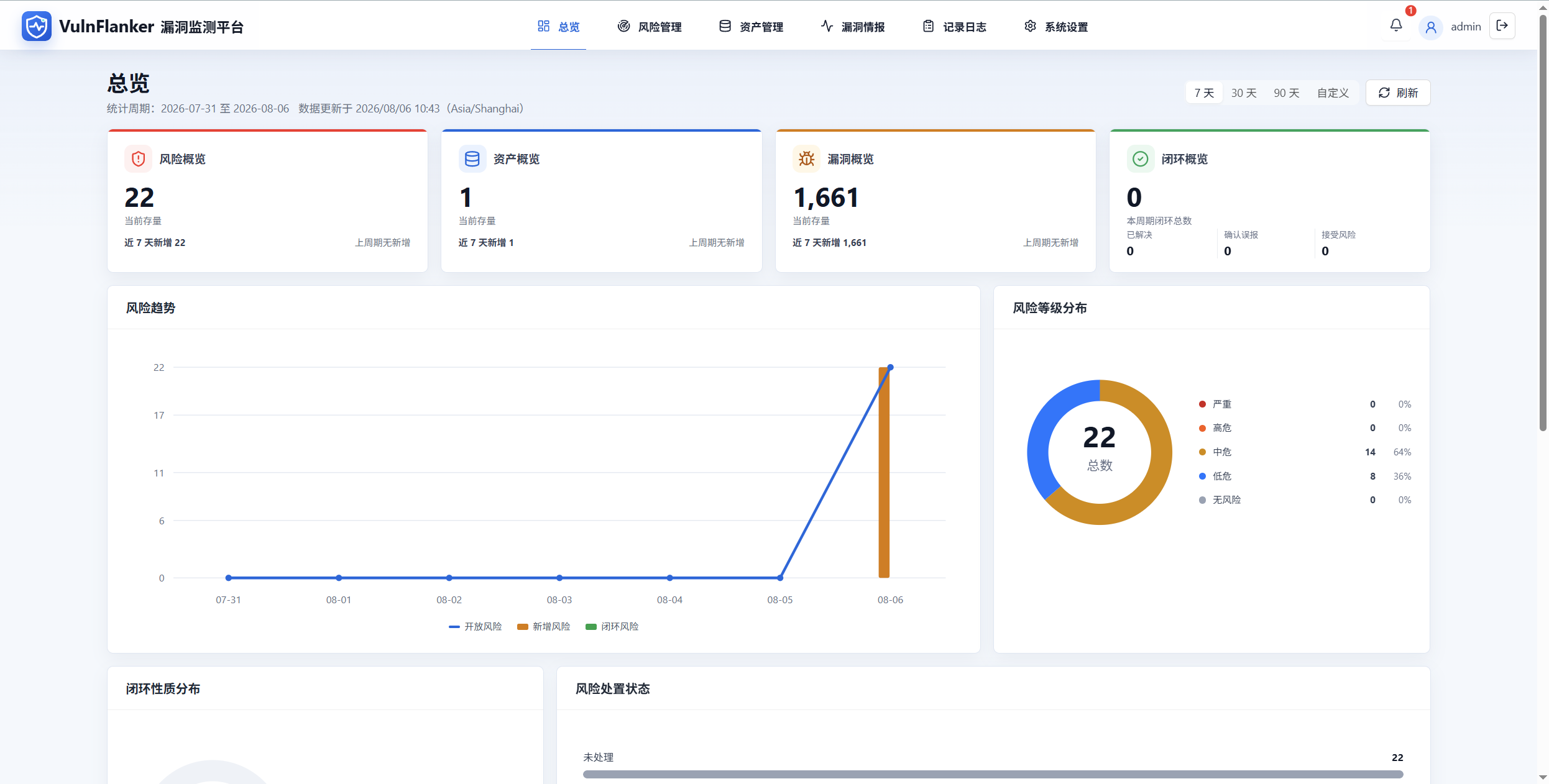Click the admin username

pos(1466,27)
